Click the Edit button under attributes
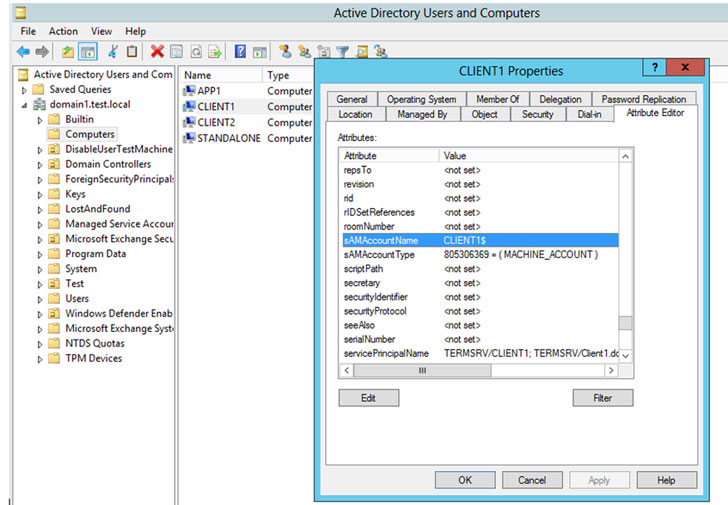 [368, 397]
